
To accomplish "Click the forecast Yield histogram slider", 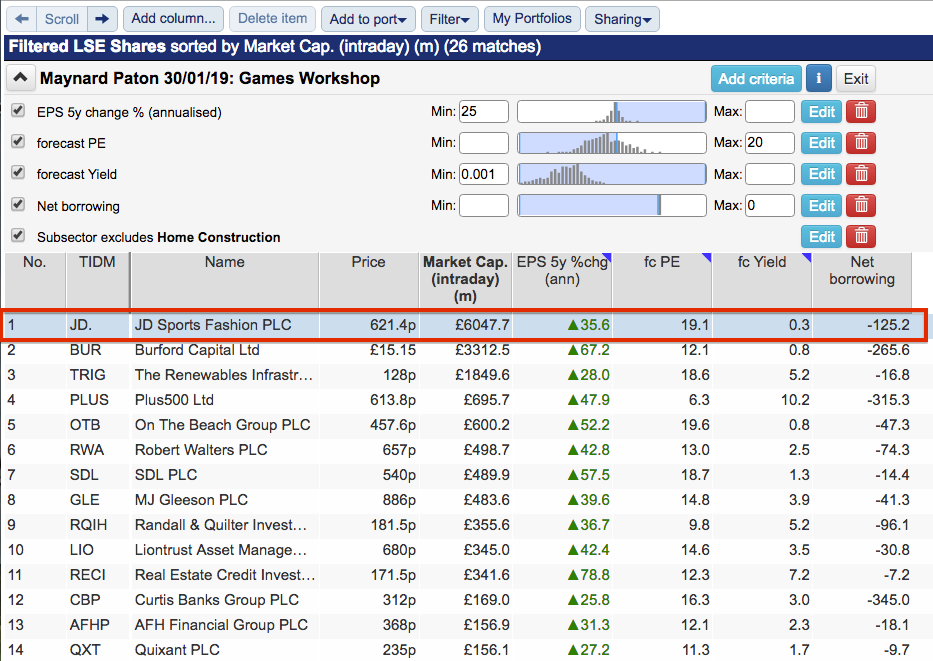I will pyautogui.click(x=612, y=174).
